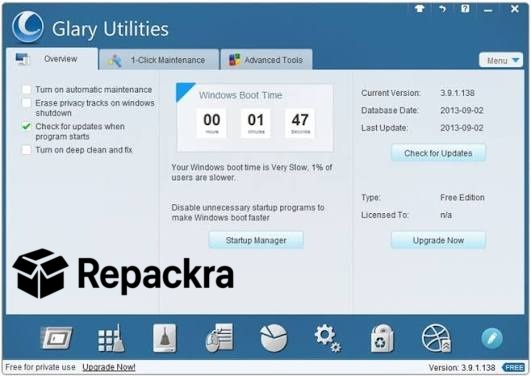The height and width of the screenshot is (376, 531).
Task: Open the Uninstall Manager recycle bag icon
Action: [x=382, y=338]
